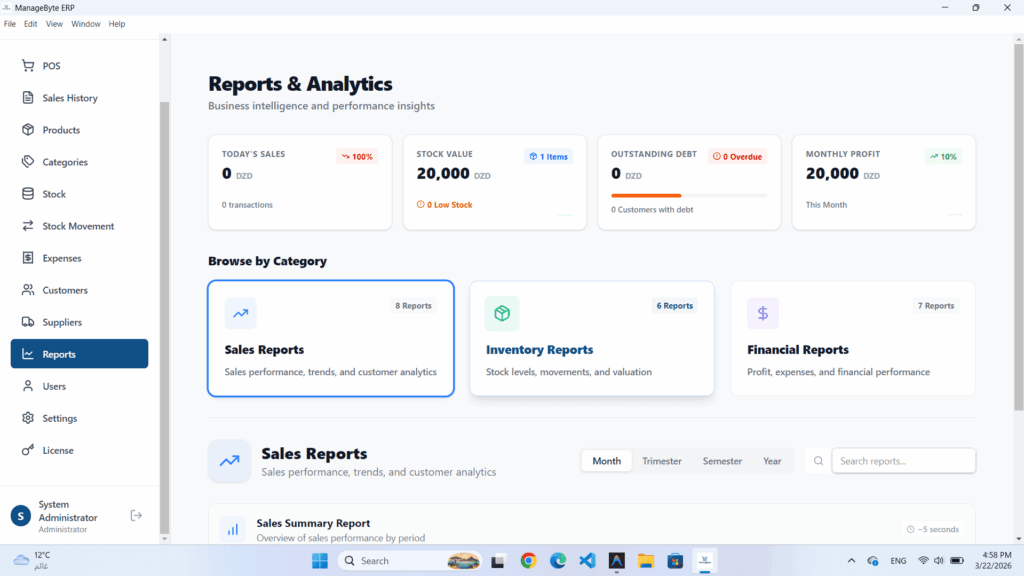1024x576 pixels.
Task: Switch period to Year
Action: (772, 461)
